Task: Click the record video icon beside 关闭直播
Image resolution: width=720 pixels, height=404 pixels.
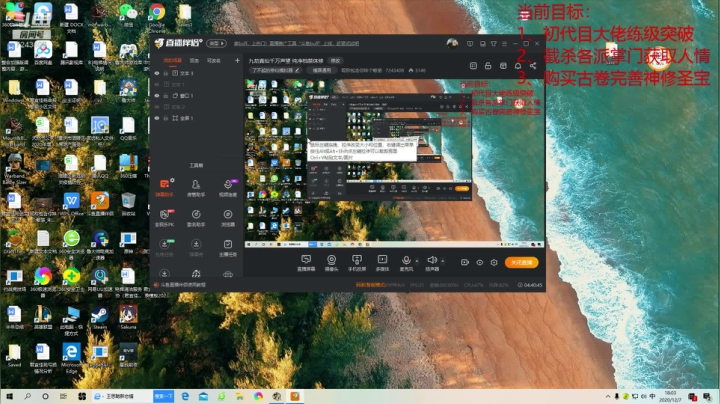Action: click(465, 262)
